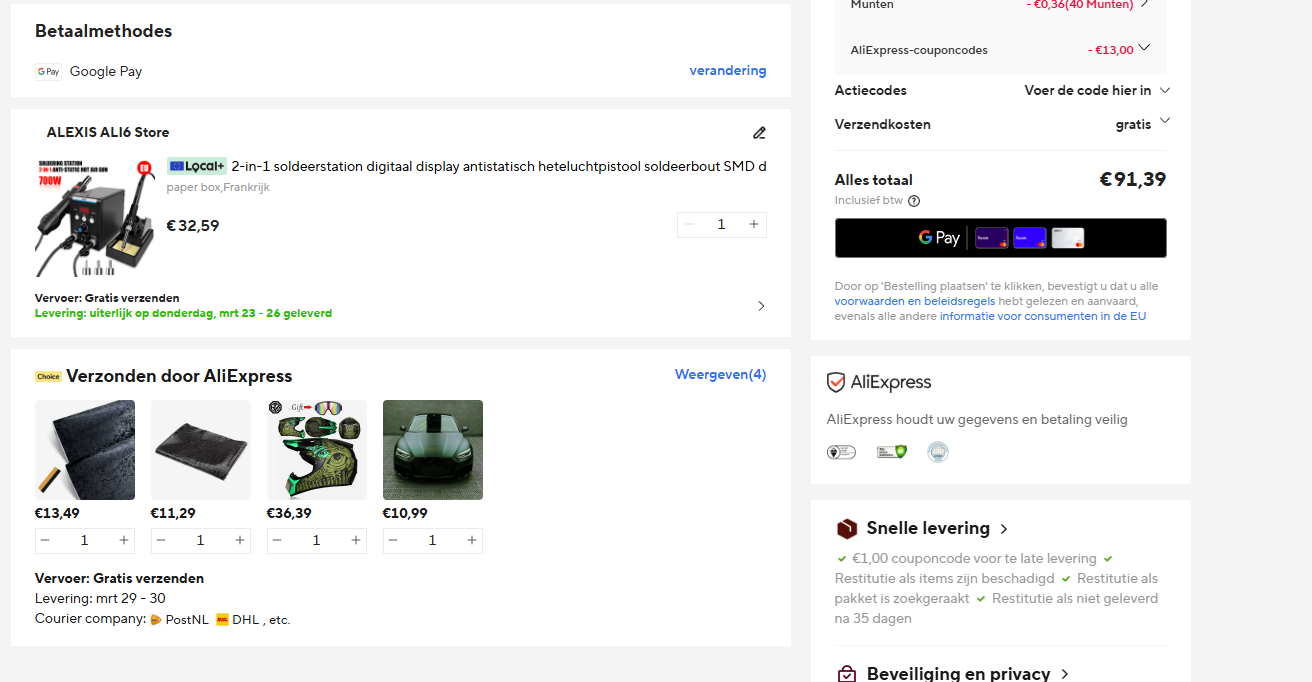
Task: Click the -€13,00 coupon discount amount
Action: pos(1111,50)
